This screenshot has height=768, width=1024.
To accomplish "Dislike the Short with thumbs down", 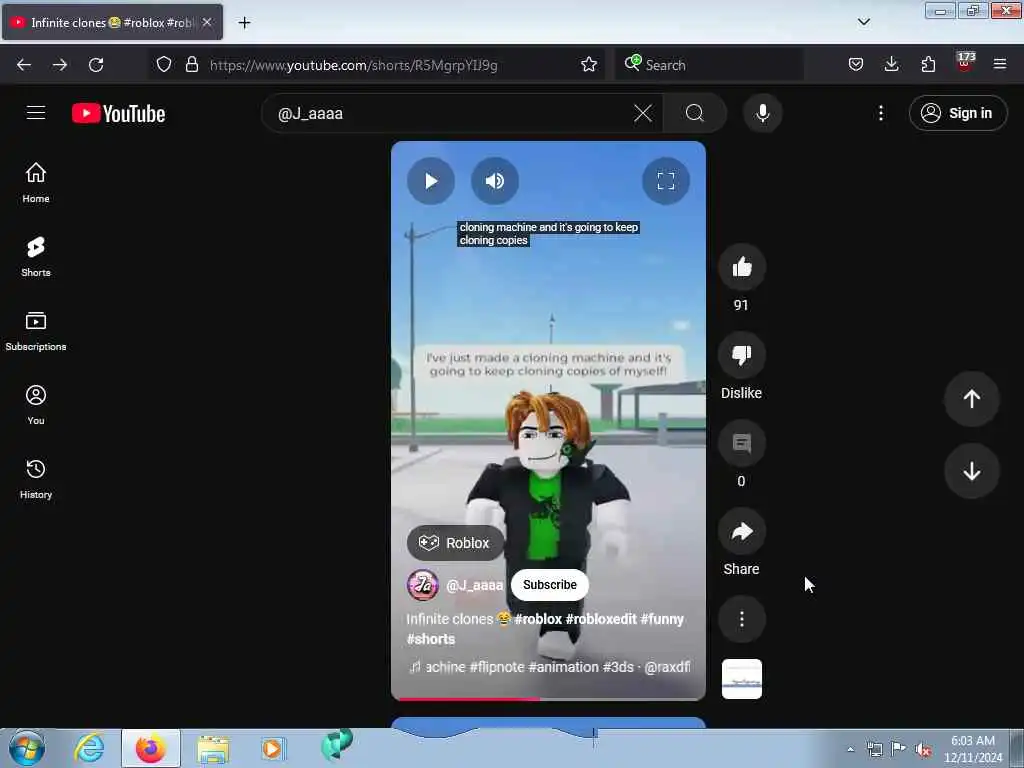I will 741,355.
